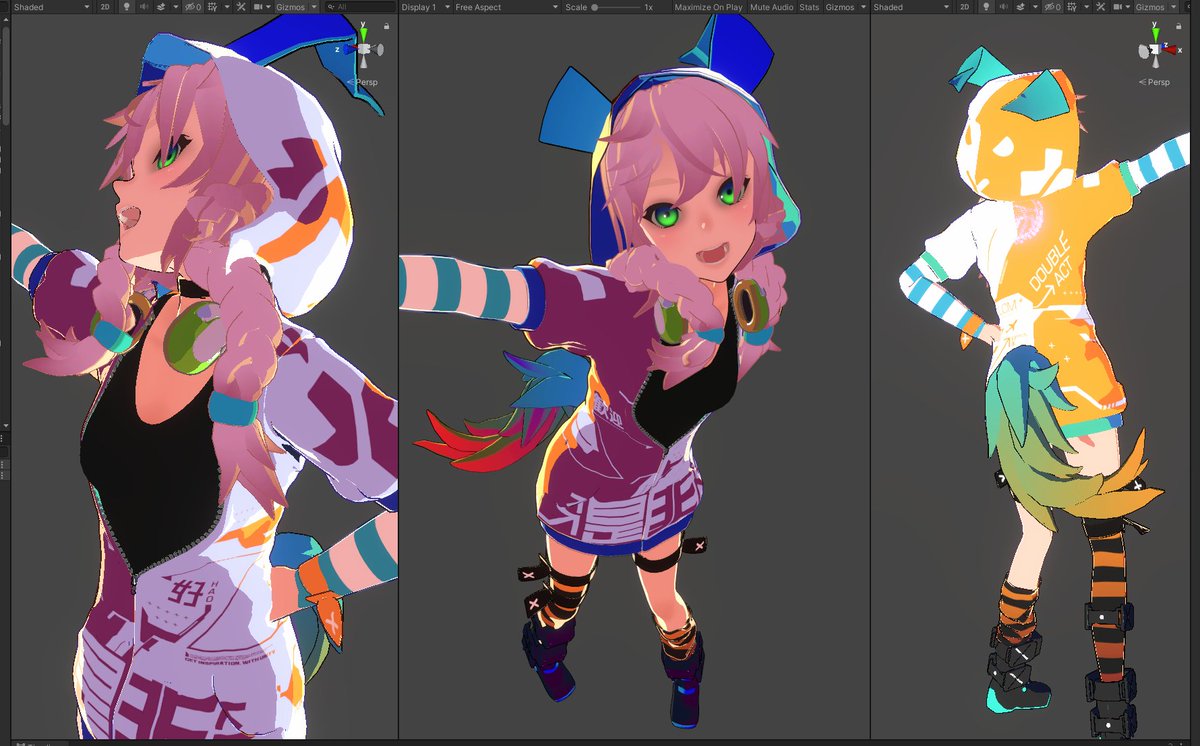1200x746 pixels.
Task: Enable scene audio in the right Scene view
Action: click(x=1004, y=6)
